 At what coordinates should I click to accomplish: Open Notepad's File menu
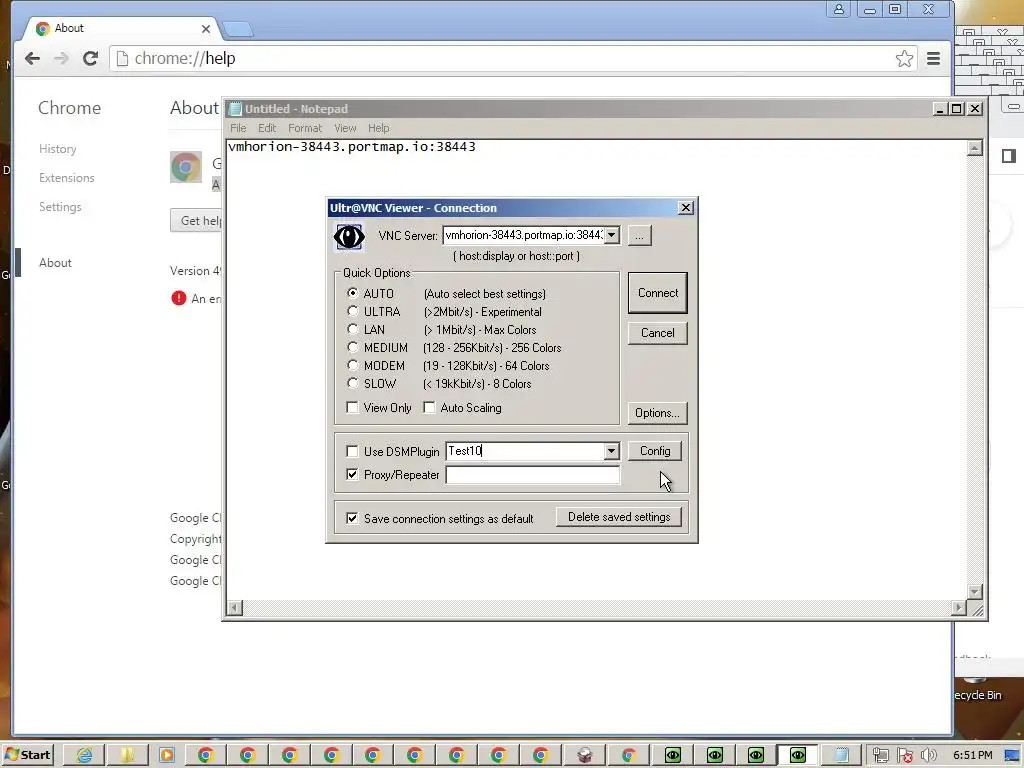[238, 128]
